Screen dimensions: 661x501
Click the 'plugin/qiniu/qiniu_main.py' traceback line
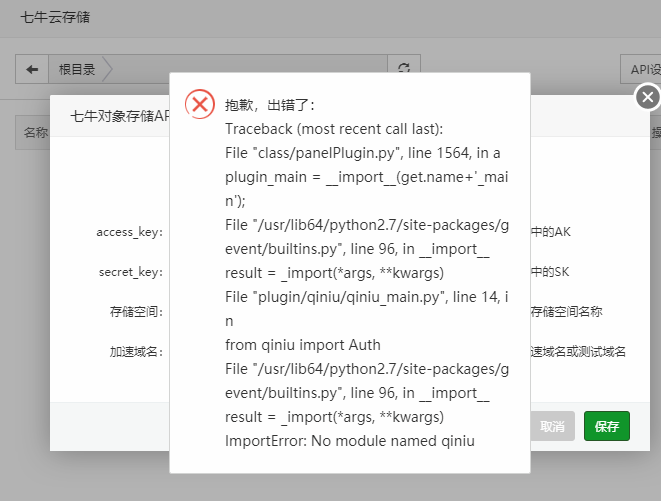pos(367,309)
